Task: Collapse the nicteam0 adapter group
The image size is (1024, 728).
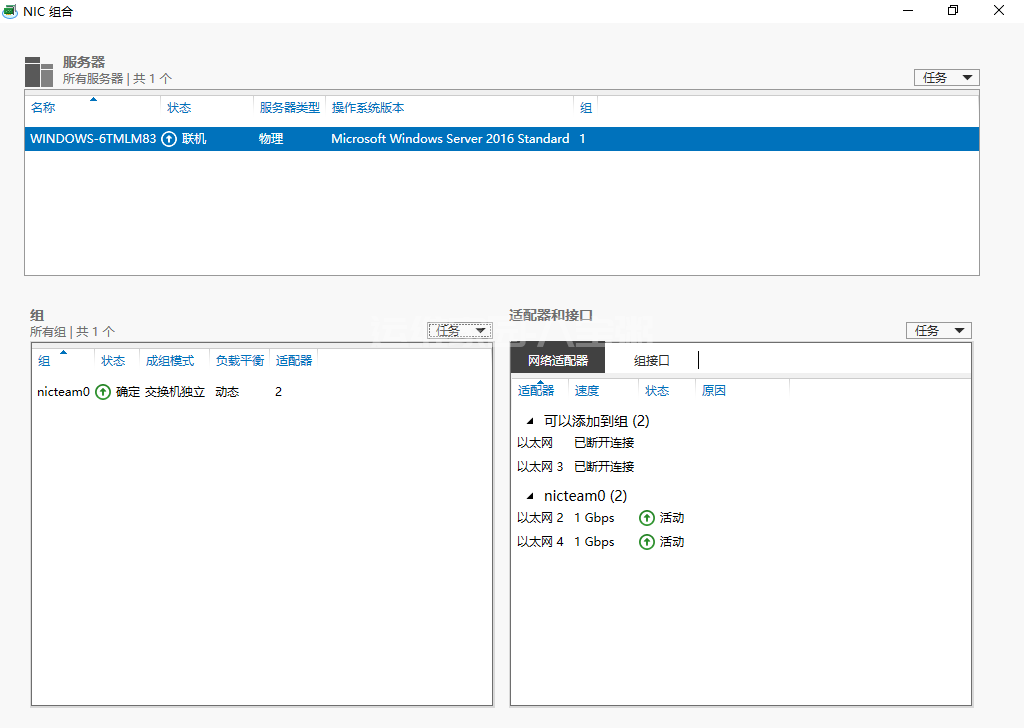Action: [x=530, y=496]
